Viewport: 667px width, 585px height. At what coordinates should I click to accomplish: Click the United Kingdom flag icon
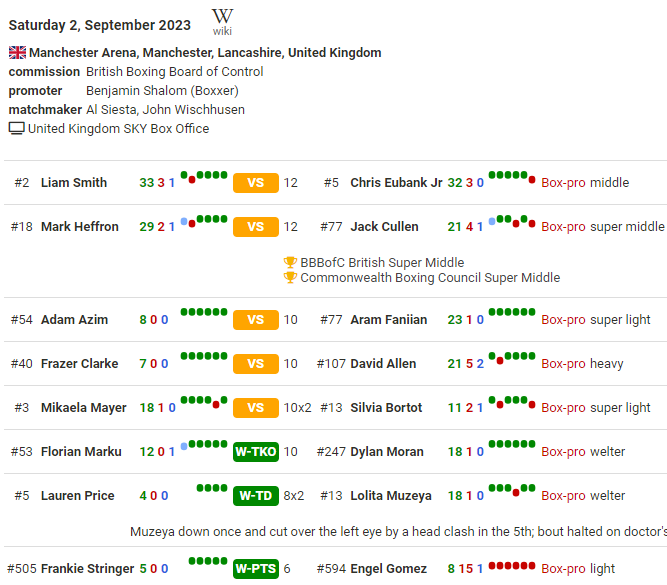point(17,52)
